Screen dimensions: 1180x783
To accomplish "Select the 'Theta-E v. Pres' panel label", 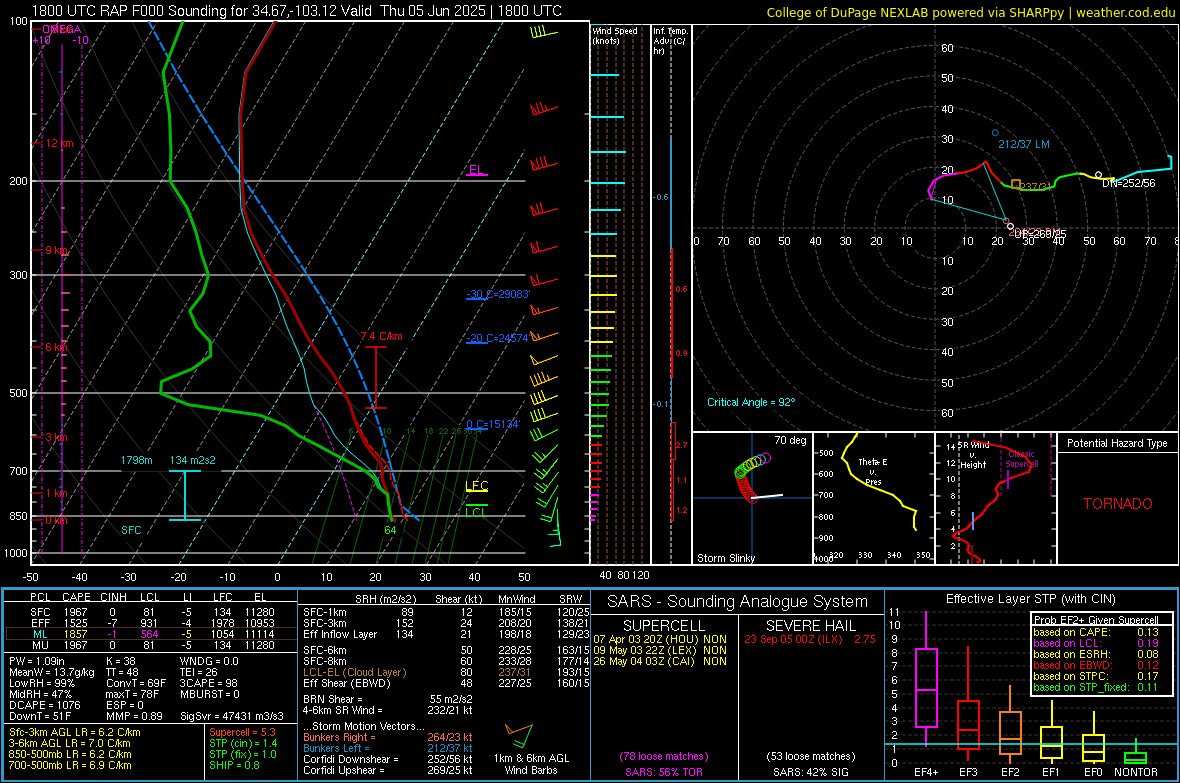I will [x=873, y=471].
